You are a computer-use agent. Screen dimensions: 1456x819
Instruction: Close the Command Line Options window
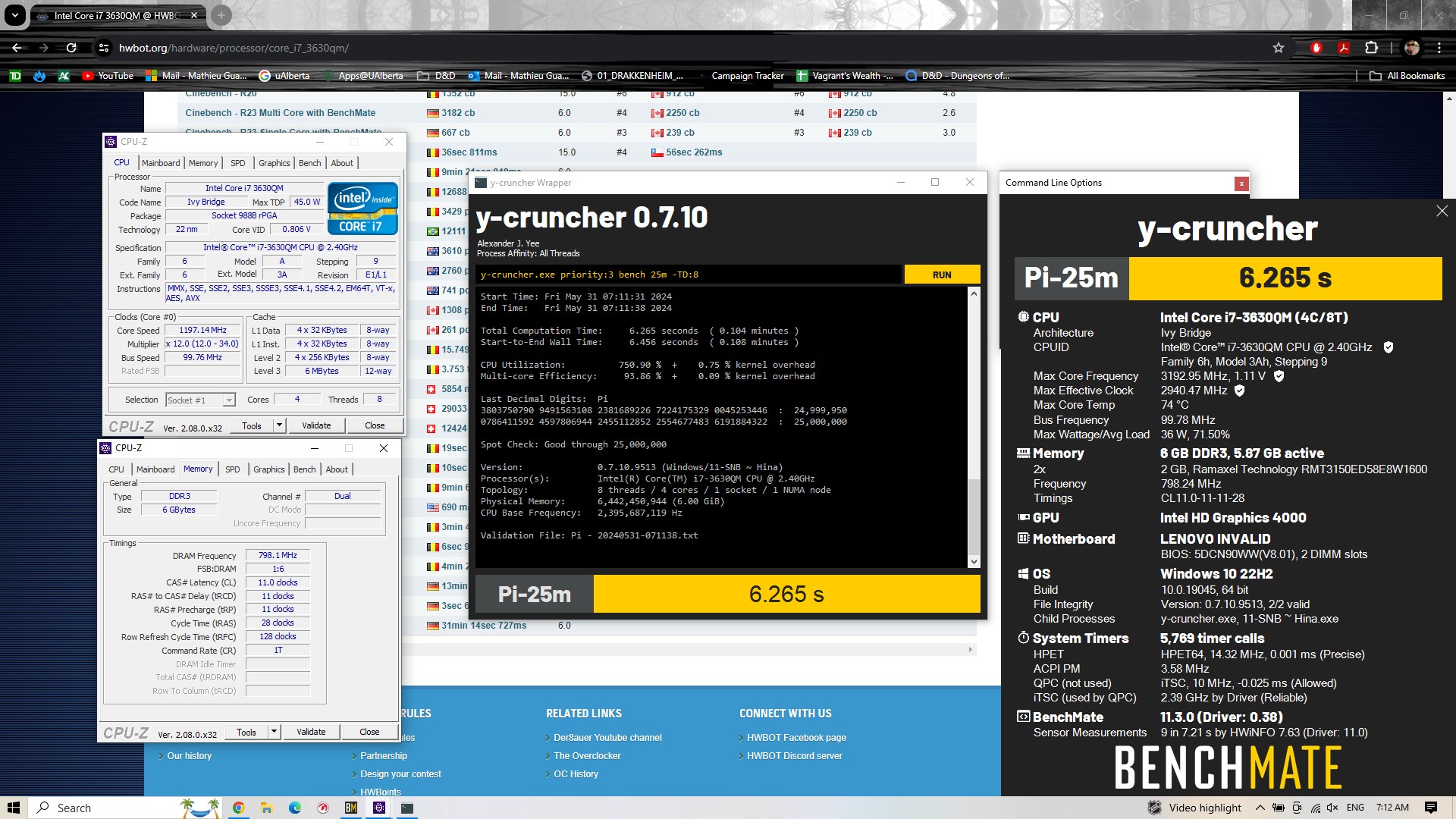tap(1241, 184)
